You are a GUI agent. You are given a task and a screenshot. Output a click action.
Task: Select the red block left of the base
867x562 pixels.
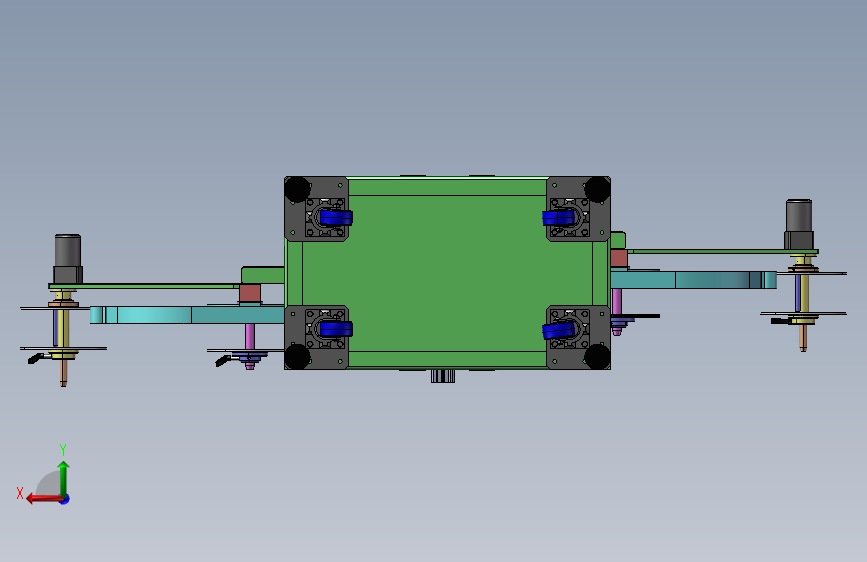click(250, 293)
